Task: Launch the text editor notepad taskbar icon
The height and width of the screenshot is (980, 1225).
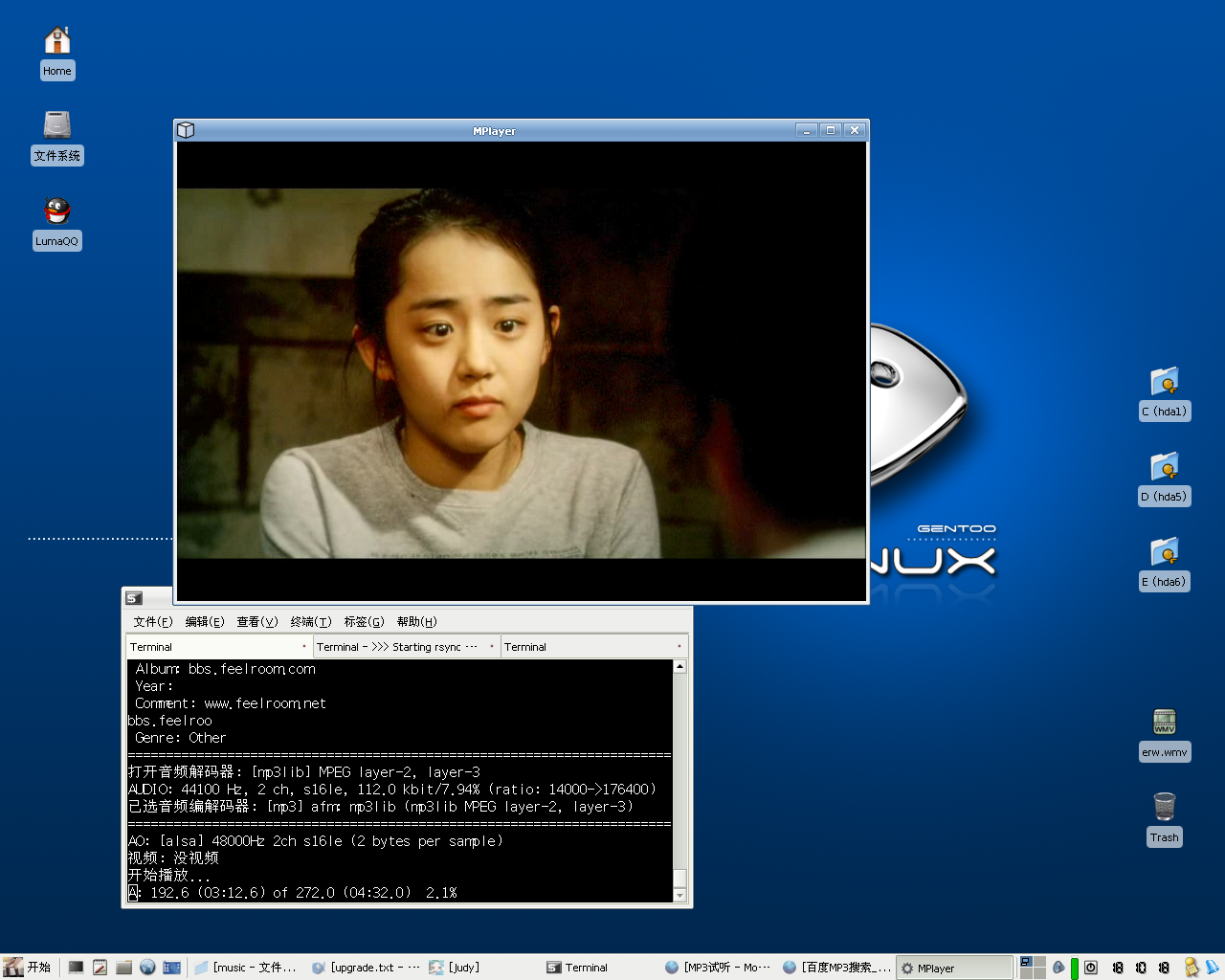Action: [100, 968]
